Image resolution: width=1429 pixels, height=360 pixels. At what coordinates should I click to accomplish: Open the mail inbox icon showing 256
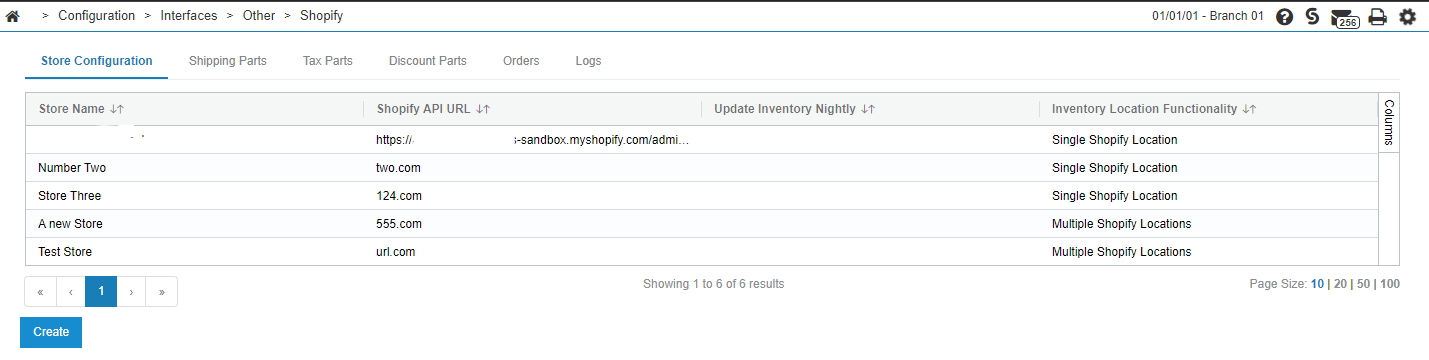pyautogui.click(x=1345, y=18)
